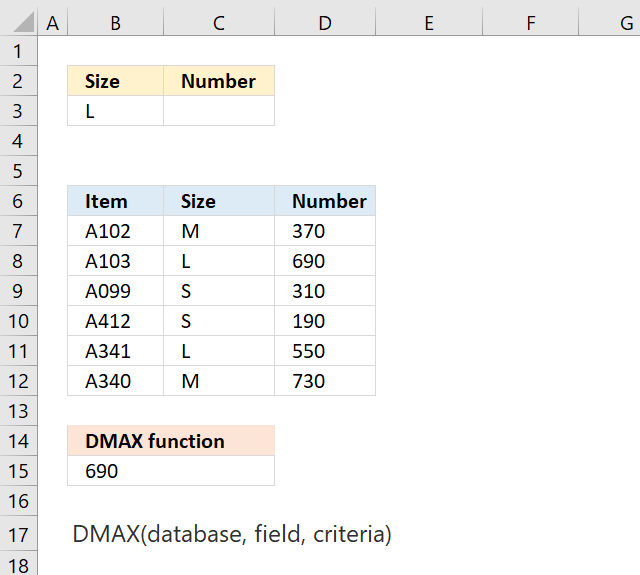Viewport: 640px width, 575px height.
Task: Select column D header
Action: pos(325,23)
